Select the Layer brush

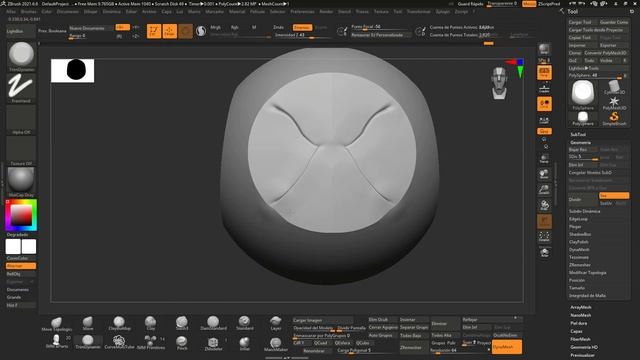point(276,323)
